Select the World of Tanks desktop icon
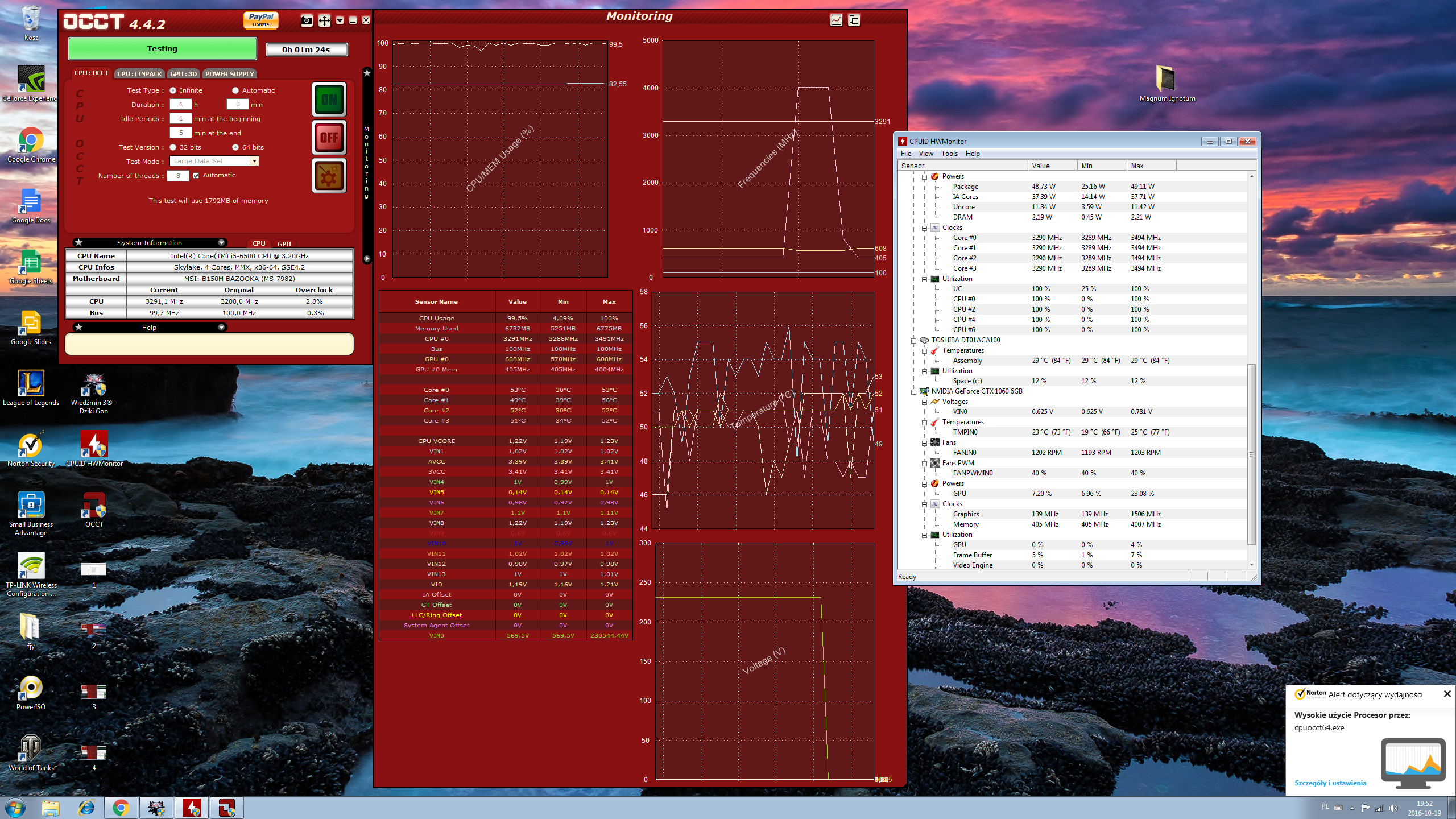1456x819 pixels. click(31, 754)
